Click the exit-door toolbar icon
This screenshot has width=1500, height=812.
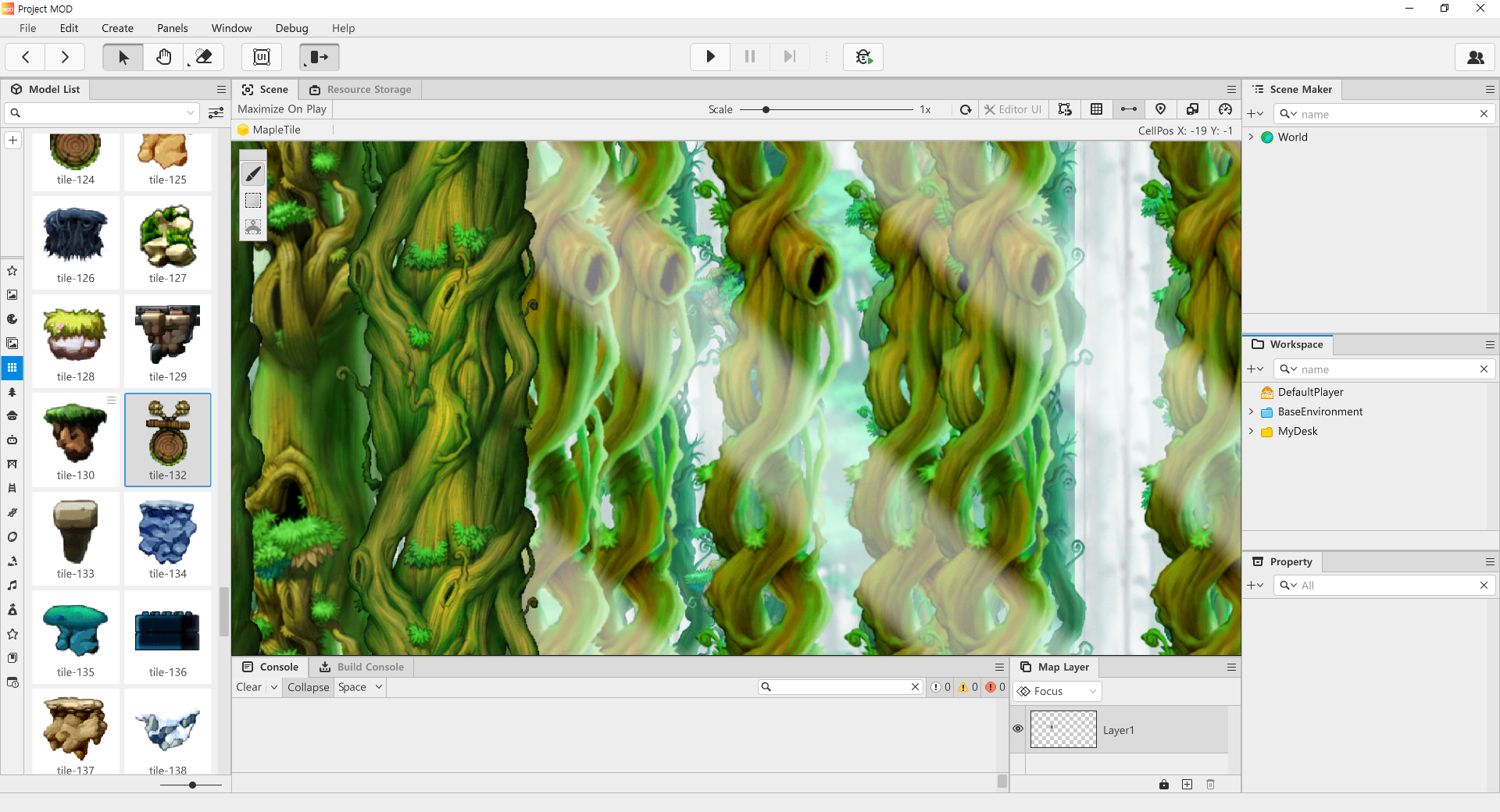point(320,57)
